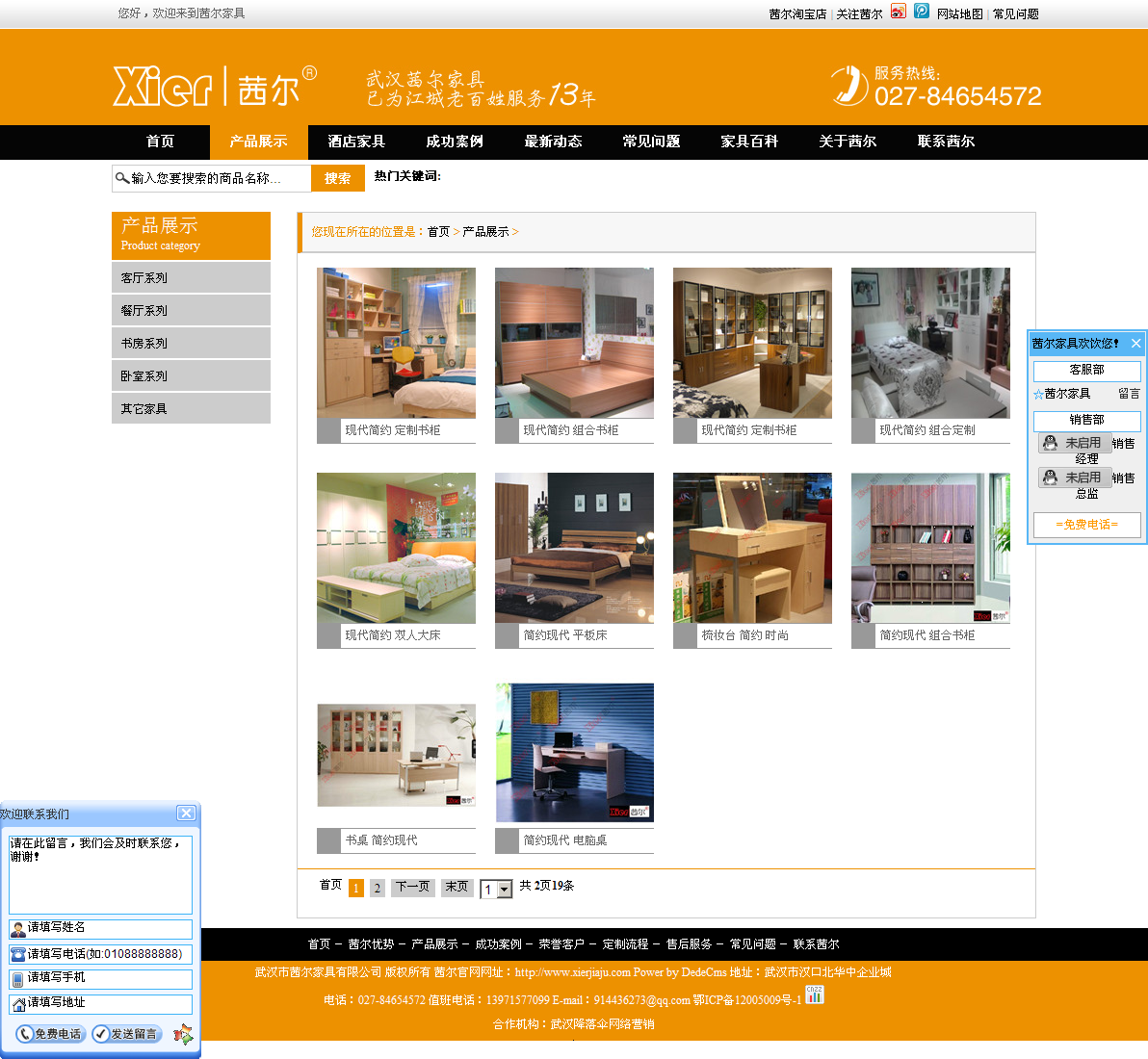Close the 茜尔家具 customer service panel
Viewport: 1148px width, 1059px height.
(x=1135, y=343)
